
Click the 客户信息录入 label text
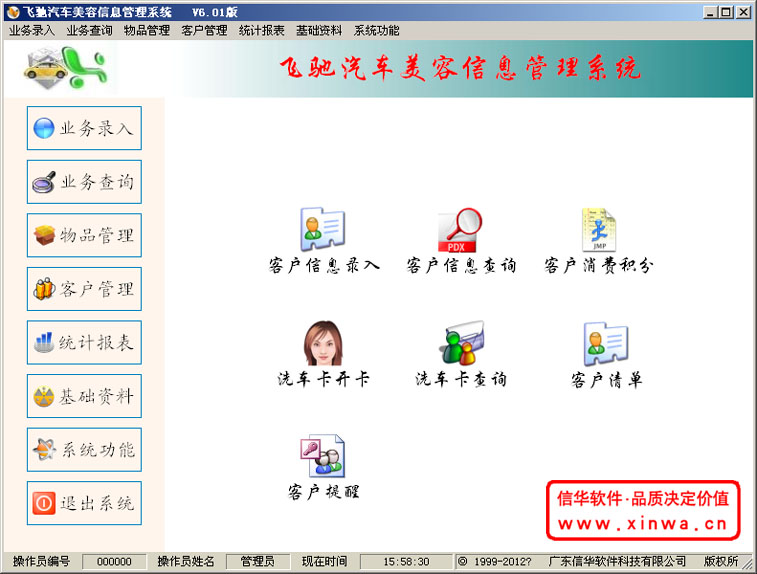[324, 266]
